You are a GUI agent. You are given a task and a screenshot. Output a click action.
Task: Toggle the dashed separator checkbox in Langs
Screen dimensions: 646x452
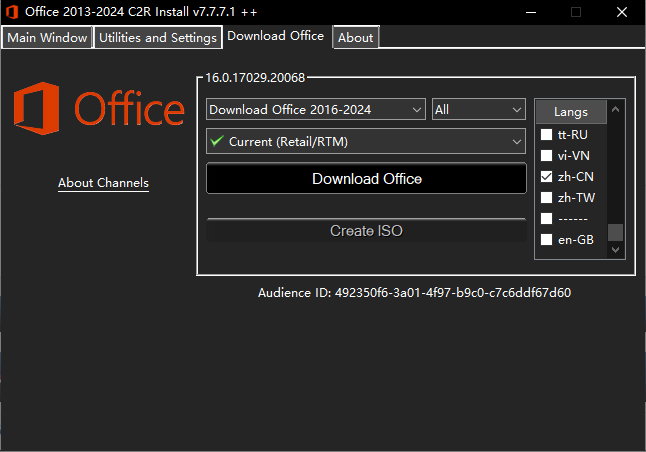point(546,218)
